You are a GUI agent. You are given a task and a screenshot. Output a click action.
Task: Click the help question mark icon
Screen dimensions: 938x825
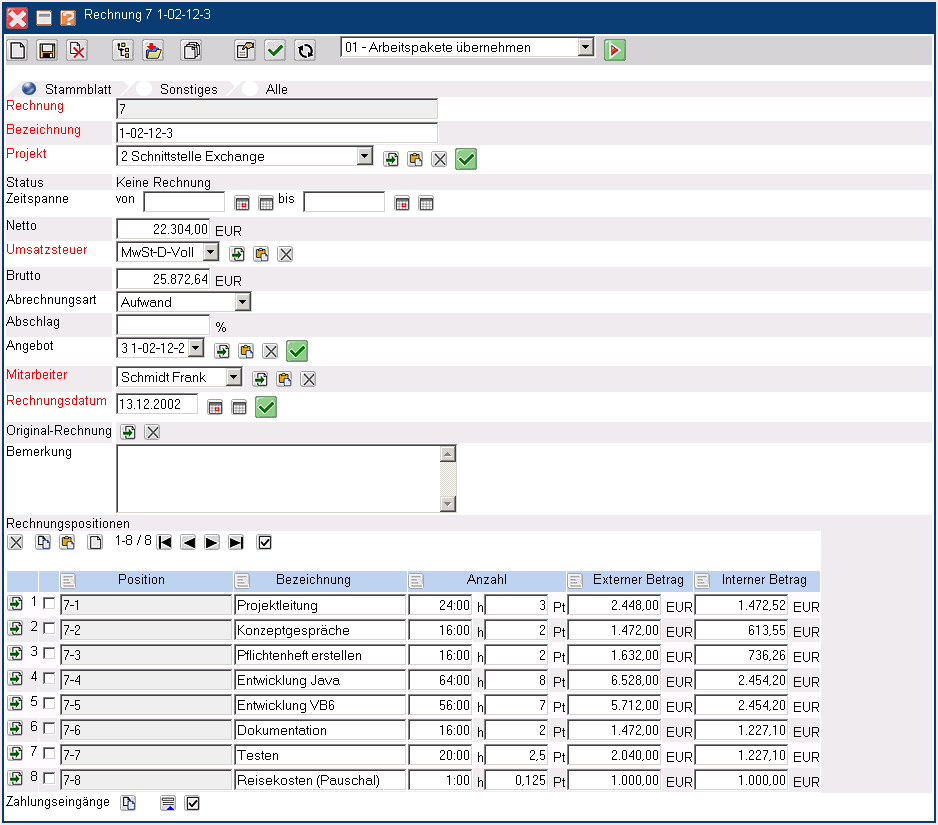coord(68,18)
